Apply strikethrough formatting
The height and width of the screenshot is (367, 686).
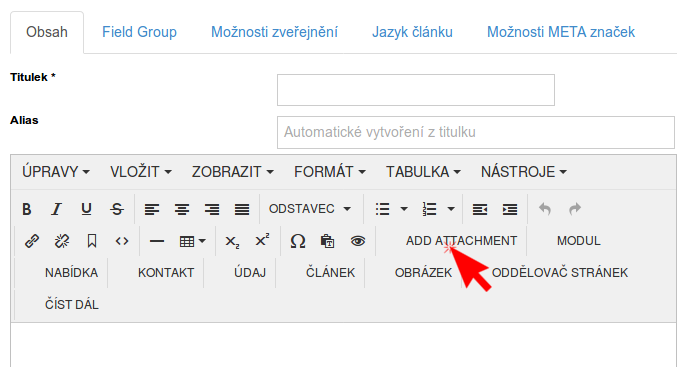(x=117, y=209)
